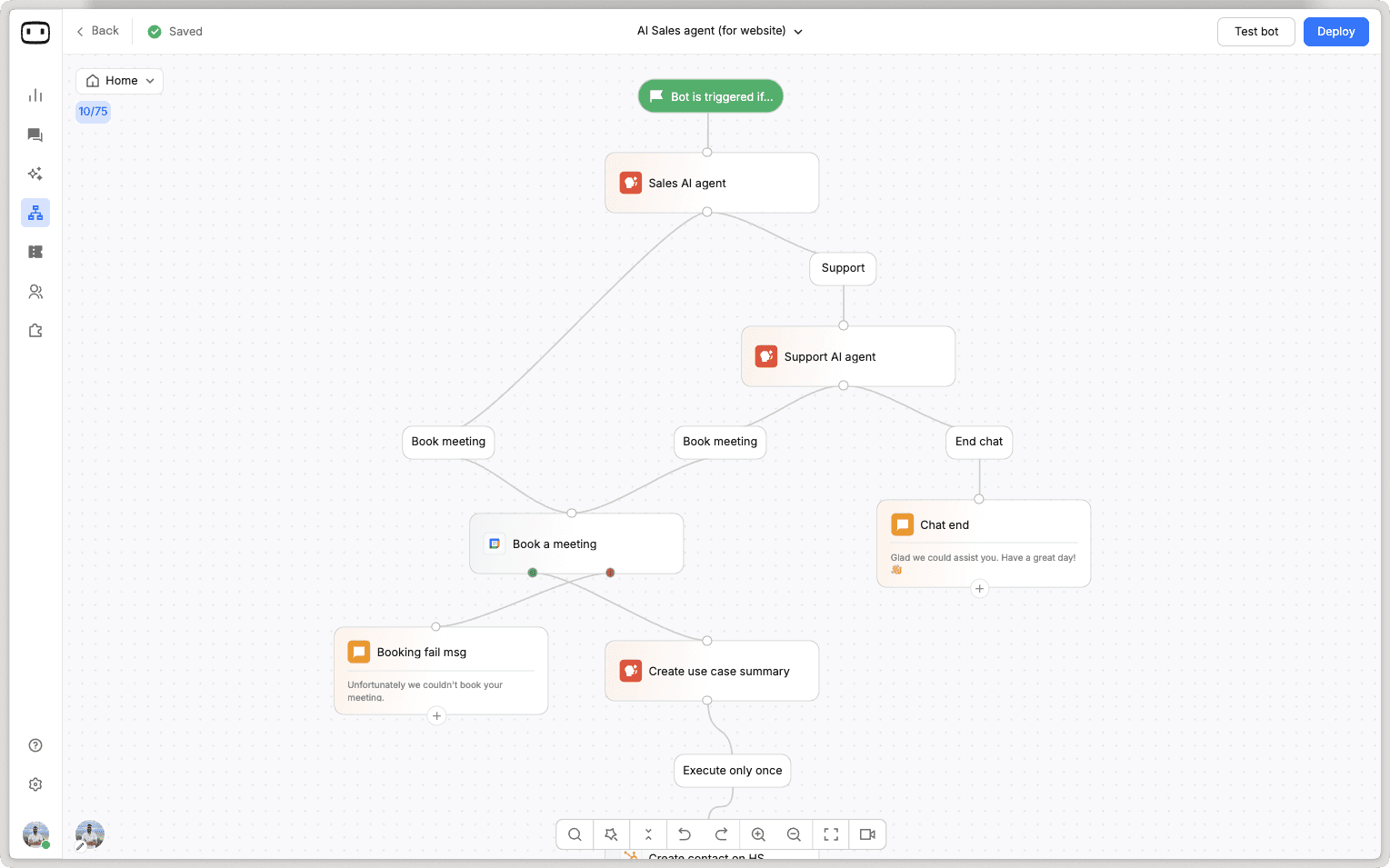Activate the search tool in bottom toolbar

pyautogui.click(x=574, y=833)
